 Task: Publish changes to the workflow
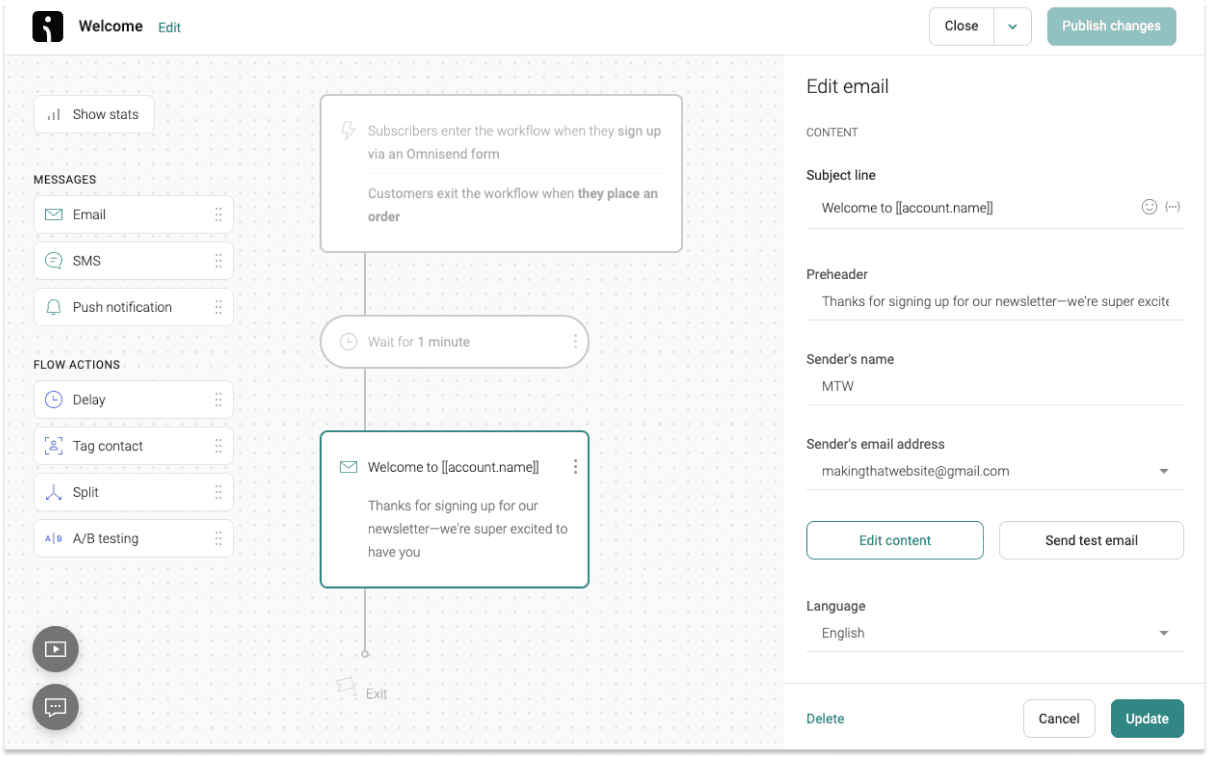[1111, 26]
